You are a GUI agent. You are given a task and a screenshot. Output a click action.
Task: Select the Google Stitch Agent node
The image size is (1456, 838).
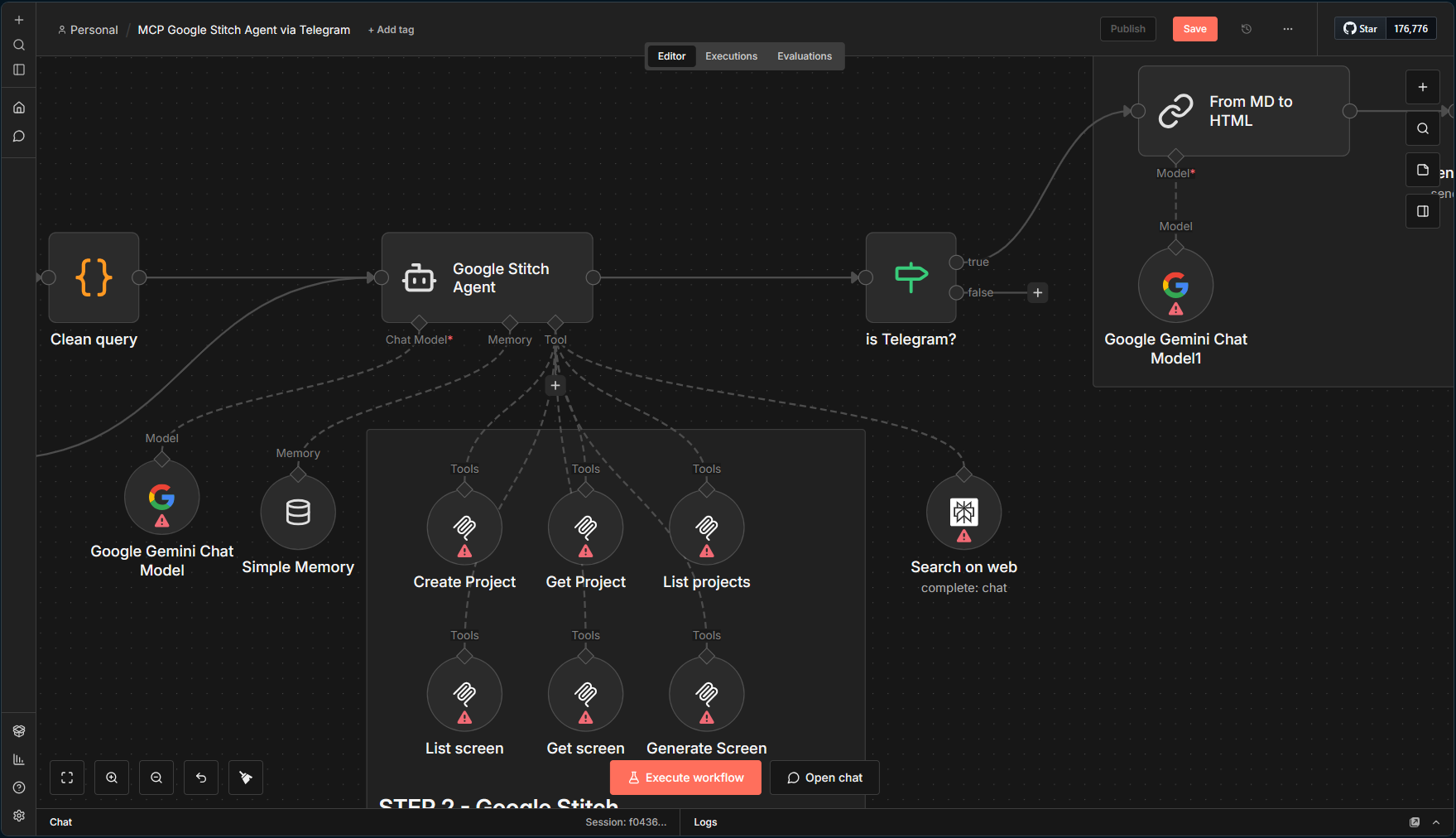[x=488, y=277]
